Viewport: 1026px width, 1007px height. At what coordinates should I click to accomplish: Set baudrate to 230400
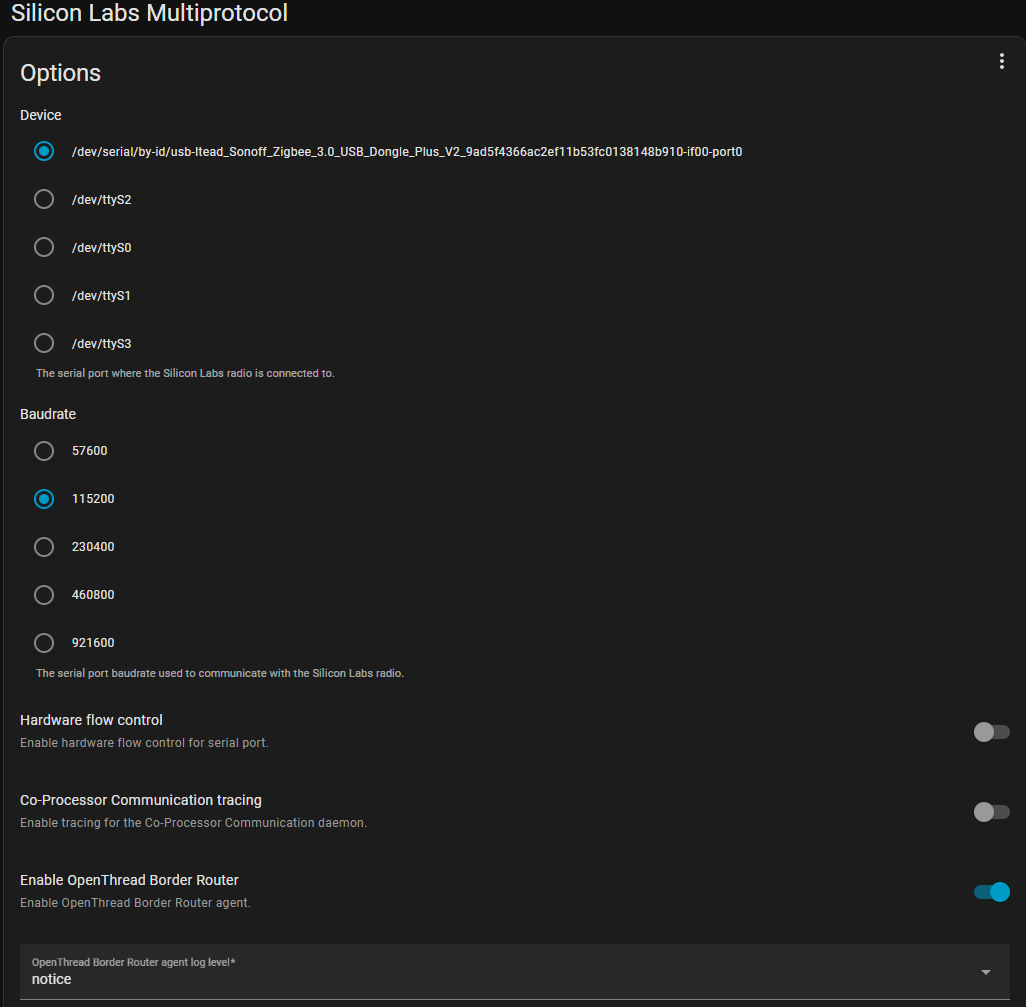[44, 546]
